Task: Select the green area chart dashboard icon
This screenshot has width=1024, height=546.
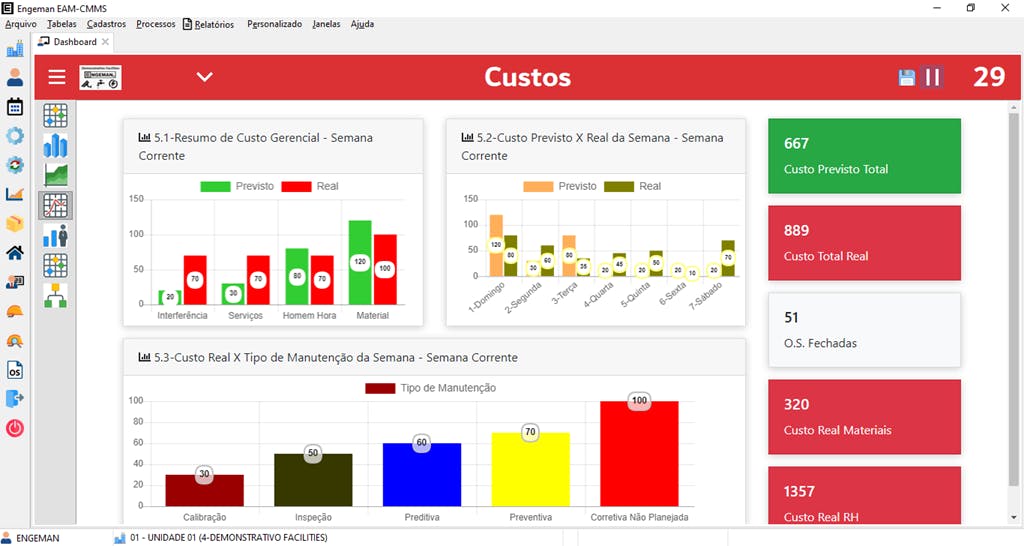Action: [x=56, y=175]
